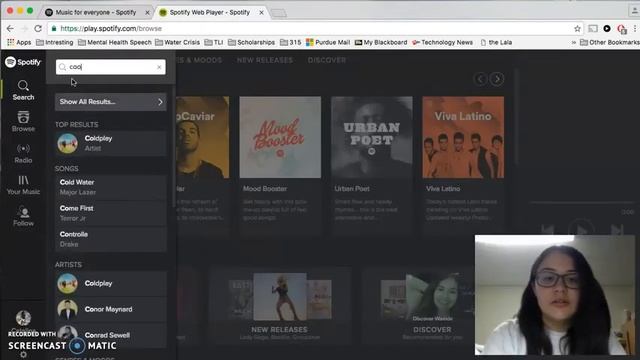The width and height of the screenshot is (640, 360).
Task: Open Intresting bookmarks folder
Action: pos(55,42)
